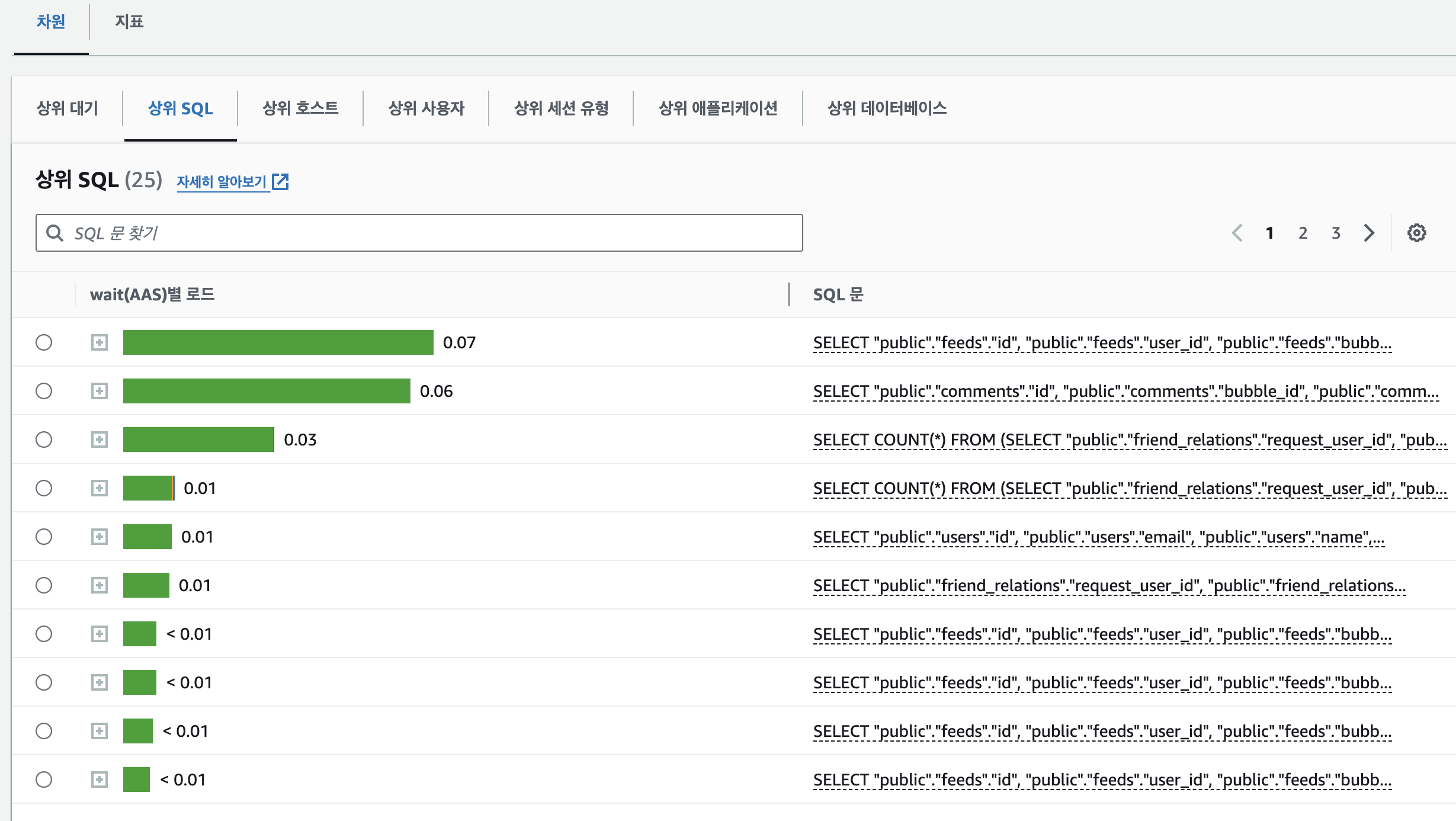Select radio button for the 0.07 feeds query
Viewport: 1456px width, 821px height.
pyautogui.click(x=44, y=342)
